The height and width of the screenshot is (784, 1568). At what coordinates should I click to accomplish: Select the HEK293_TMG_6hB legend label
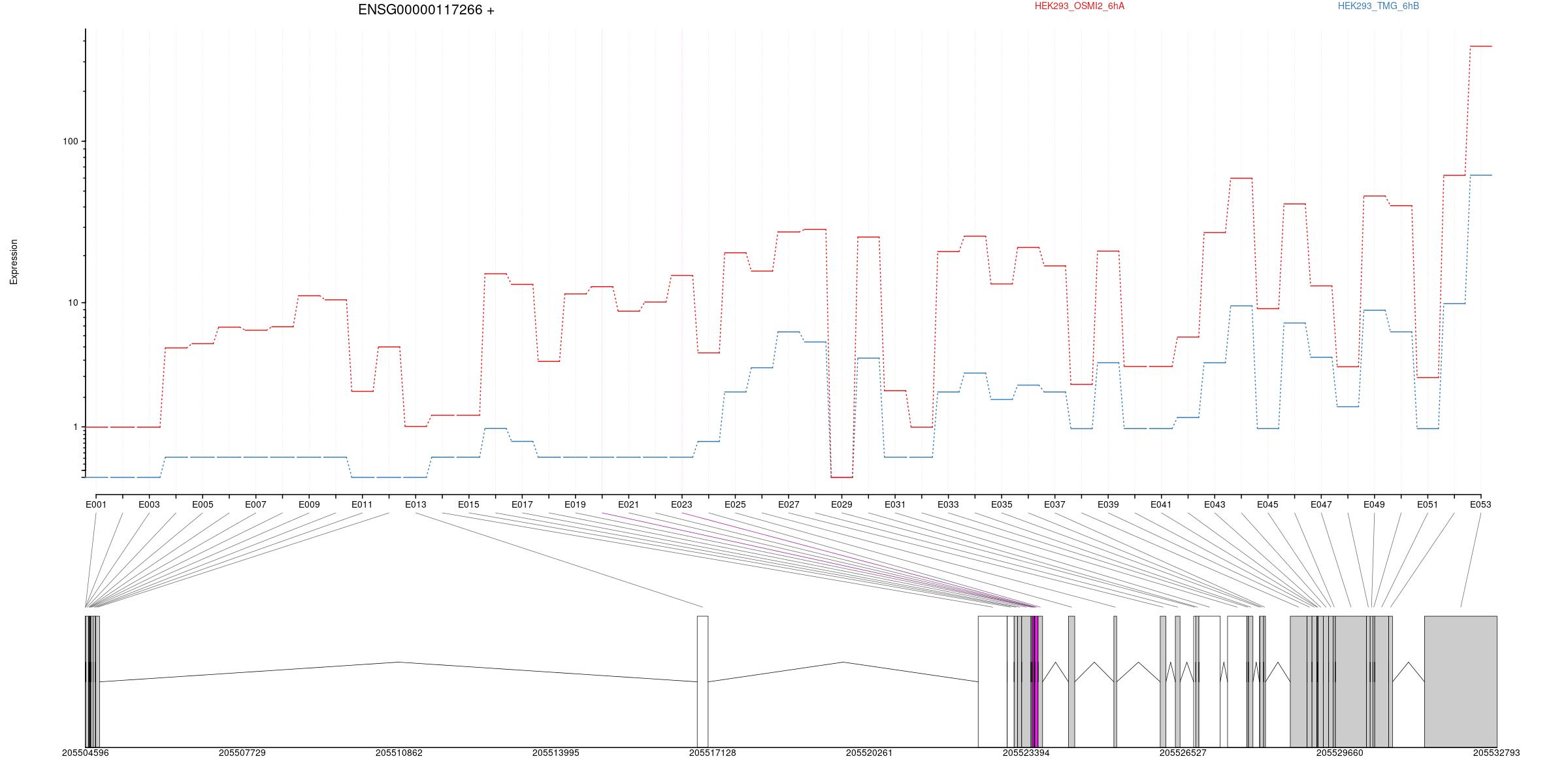(x=1378, y=6)
